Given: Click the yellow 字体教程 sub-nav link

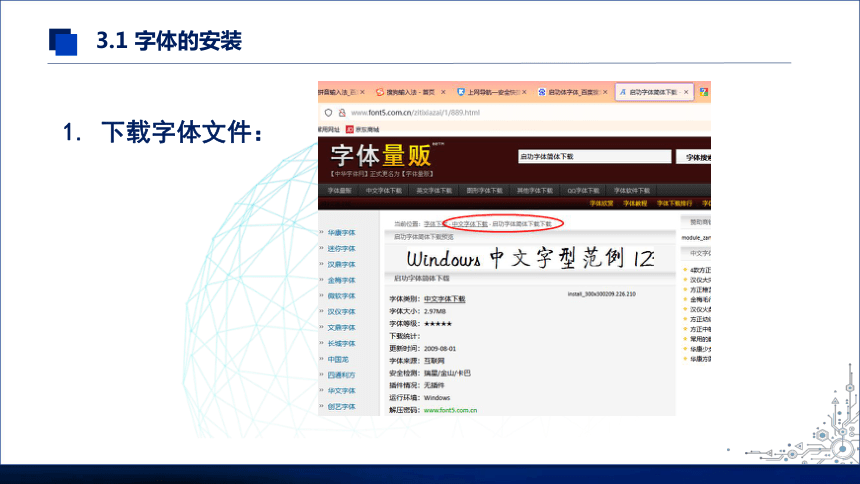Looking at the screenshot, I should point(635,204).
